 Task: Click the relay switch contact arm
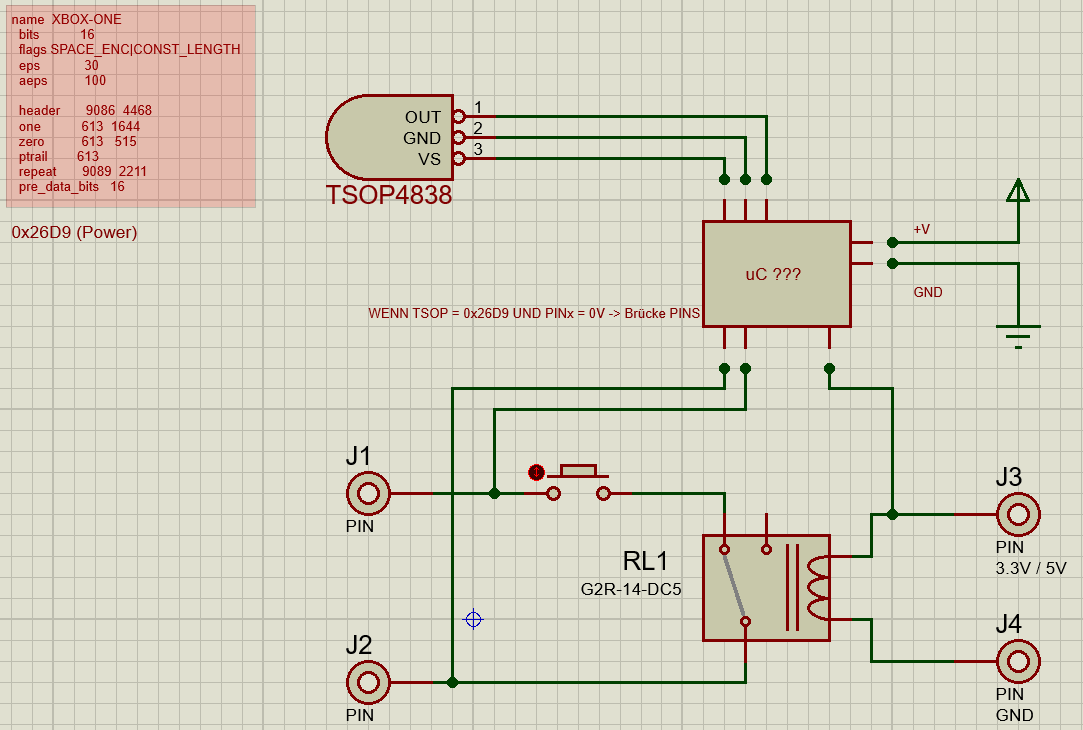(734, 586)
